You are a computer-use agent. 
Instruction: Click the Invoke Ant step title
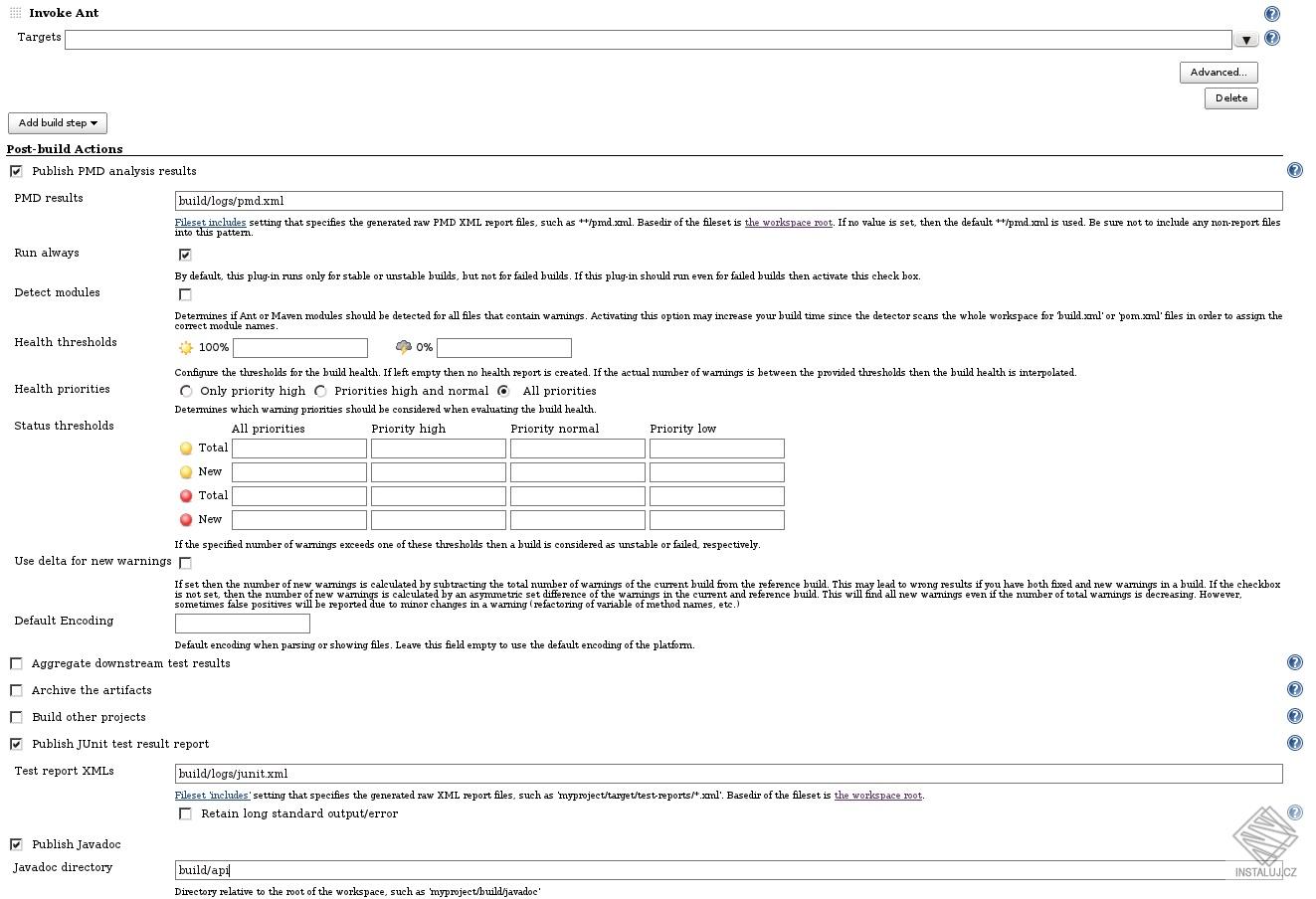coord(64,13)
